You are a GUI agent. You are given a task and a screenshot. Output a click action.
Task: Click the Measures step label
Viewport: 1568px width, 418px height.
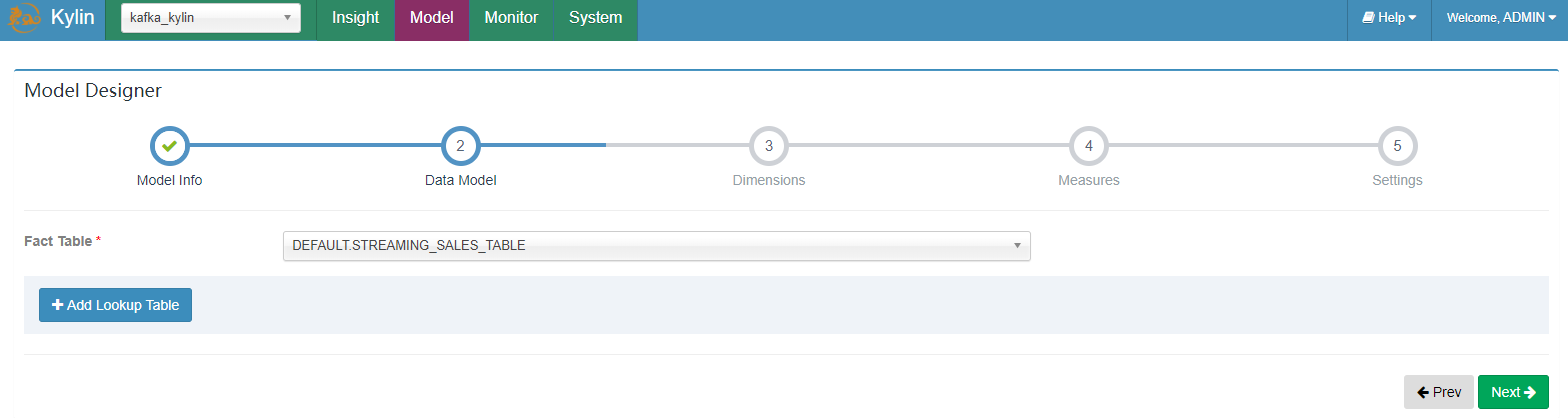click(x=1089, y=181)
